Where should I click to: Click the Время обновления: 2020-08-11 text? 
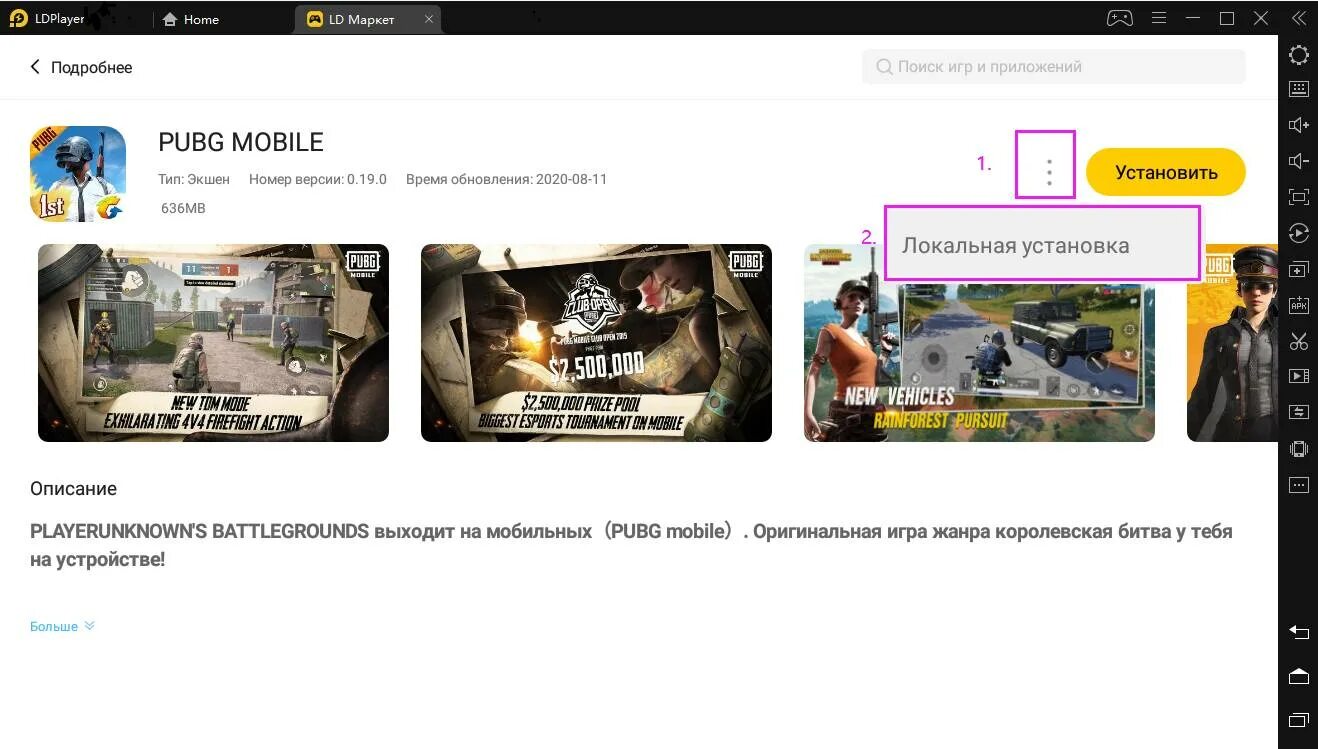pos(506,180)
